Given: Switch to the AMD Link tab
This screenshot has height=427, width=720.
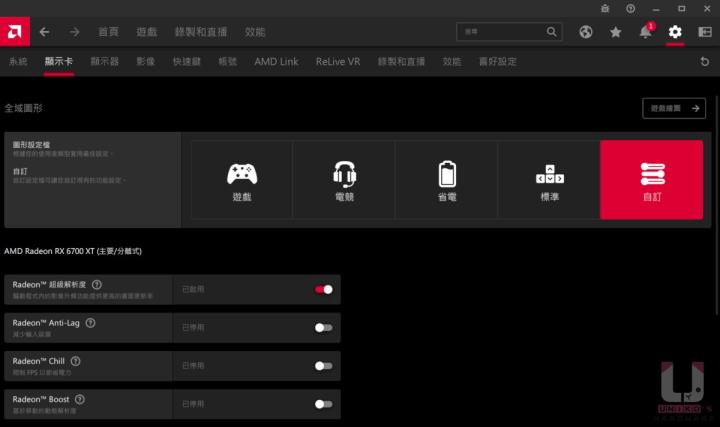Looking at the screenshot, I should [276, 62].
